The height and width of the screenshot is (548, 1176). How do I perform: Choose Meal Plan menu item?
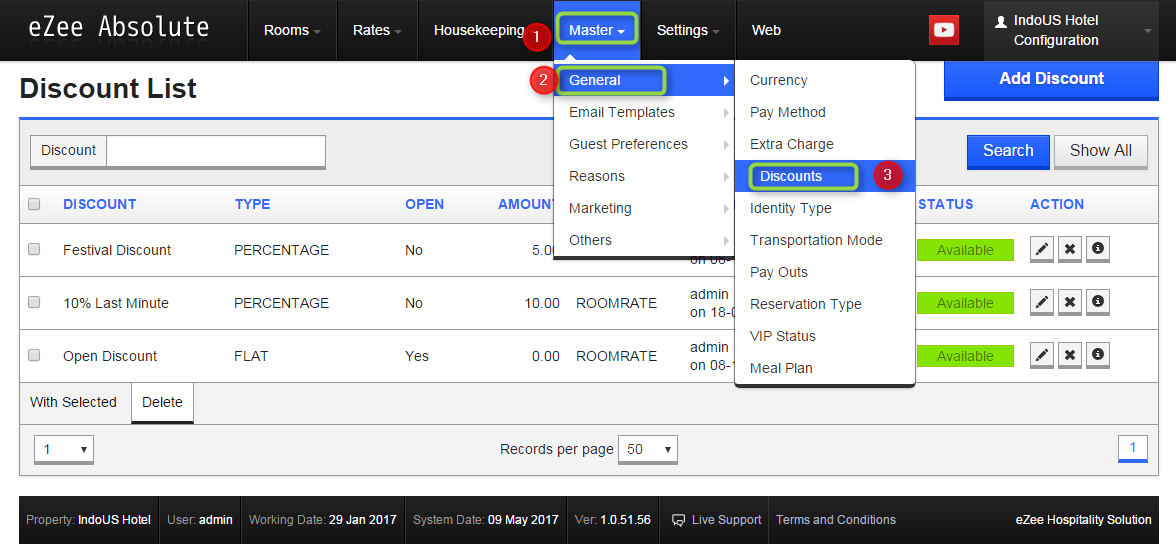tap(824, 368)
